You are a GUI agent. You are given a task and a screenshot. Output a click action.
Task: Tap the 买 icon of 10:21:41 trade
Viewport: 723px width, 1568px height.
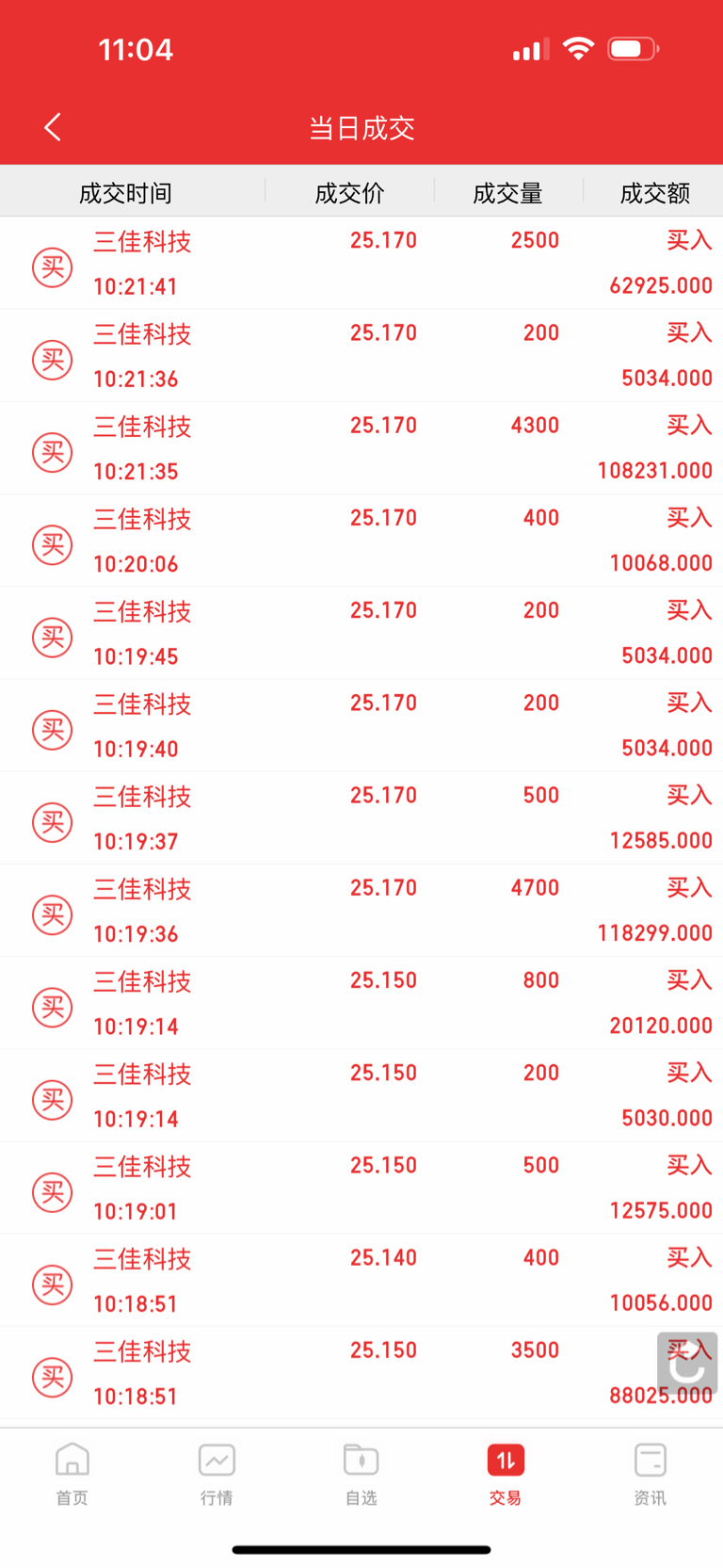[53, 267]
